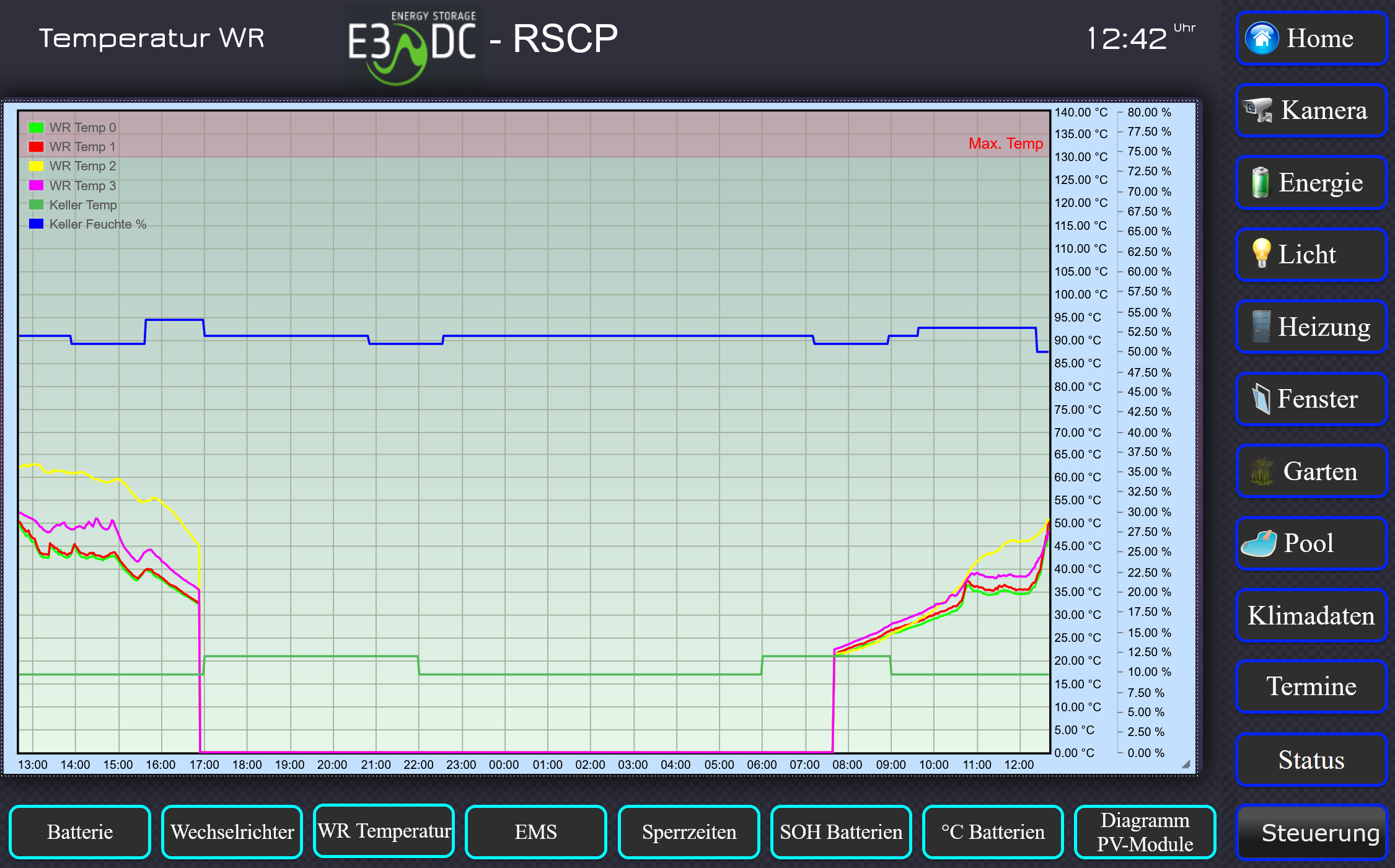The height and width of the screenshot is (868, 1395).
Task: Click the RSCP header text
Action: (x=565, y=38)
